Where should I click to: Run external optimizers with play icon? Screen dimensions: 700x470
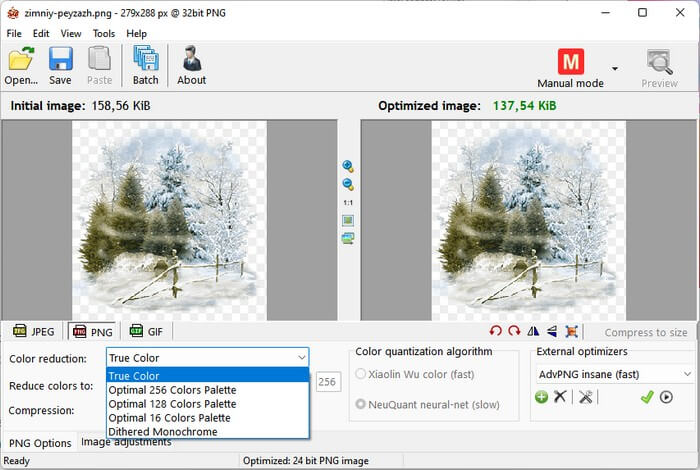point(666,397)
